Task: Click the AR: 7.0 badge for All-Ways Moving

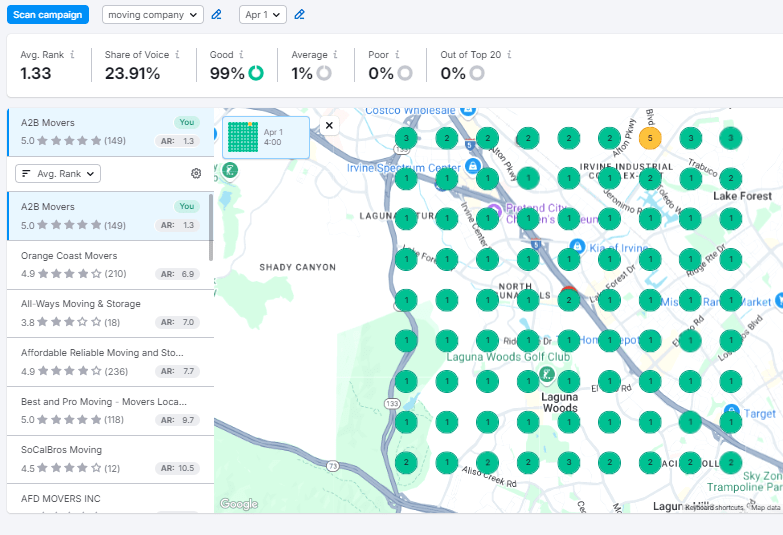Action: point(177,322)
